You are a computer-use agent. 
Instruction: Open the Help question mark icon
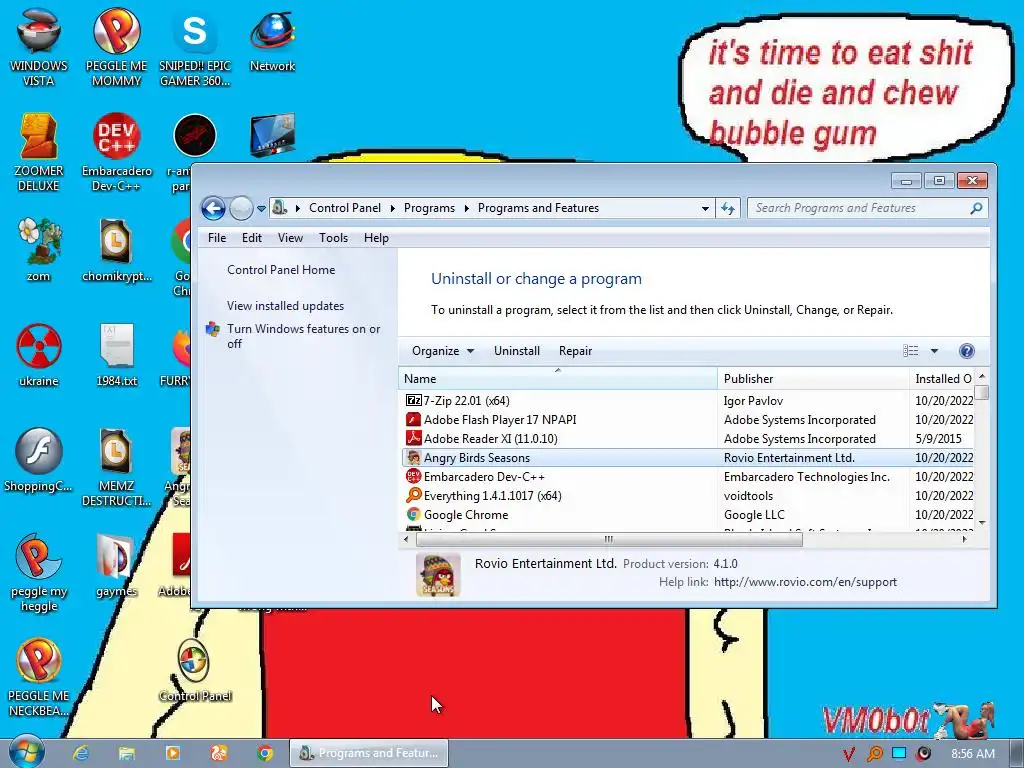967,351
